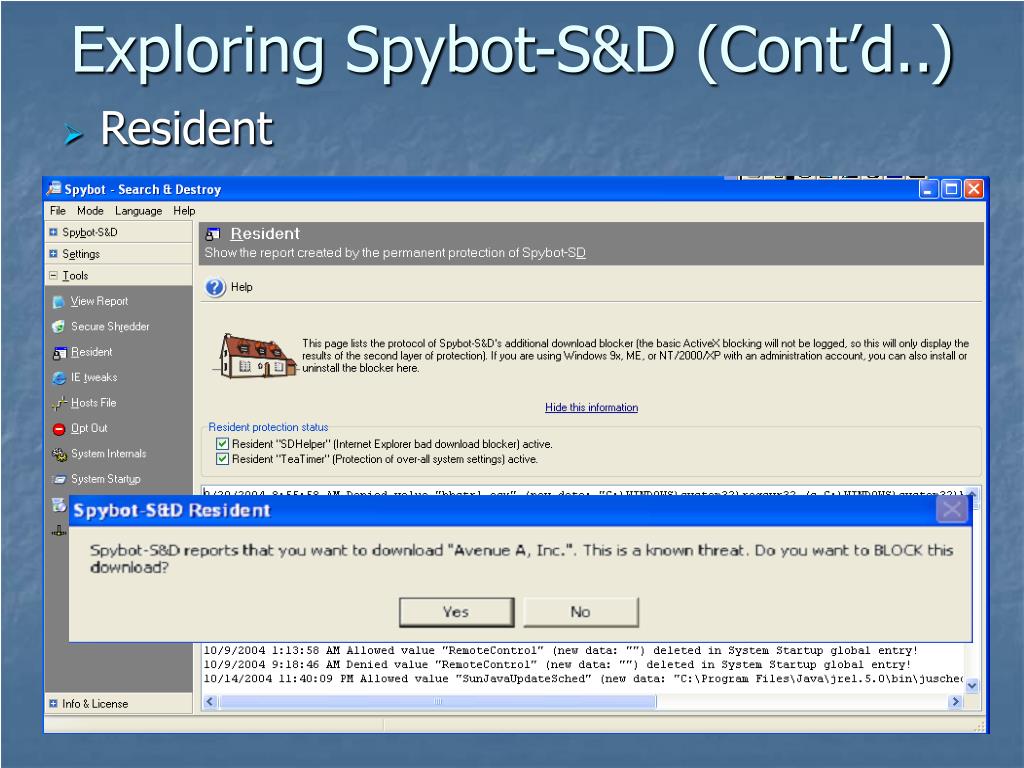Click the SunJavaUpdateSched log entry
Image resolution: width=1024 pixels, height=768 pixels.
(x=583, y=679)
